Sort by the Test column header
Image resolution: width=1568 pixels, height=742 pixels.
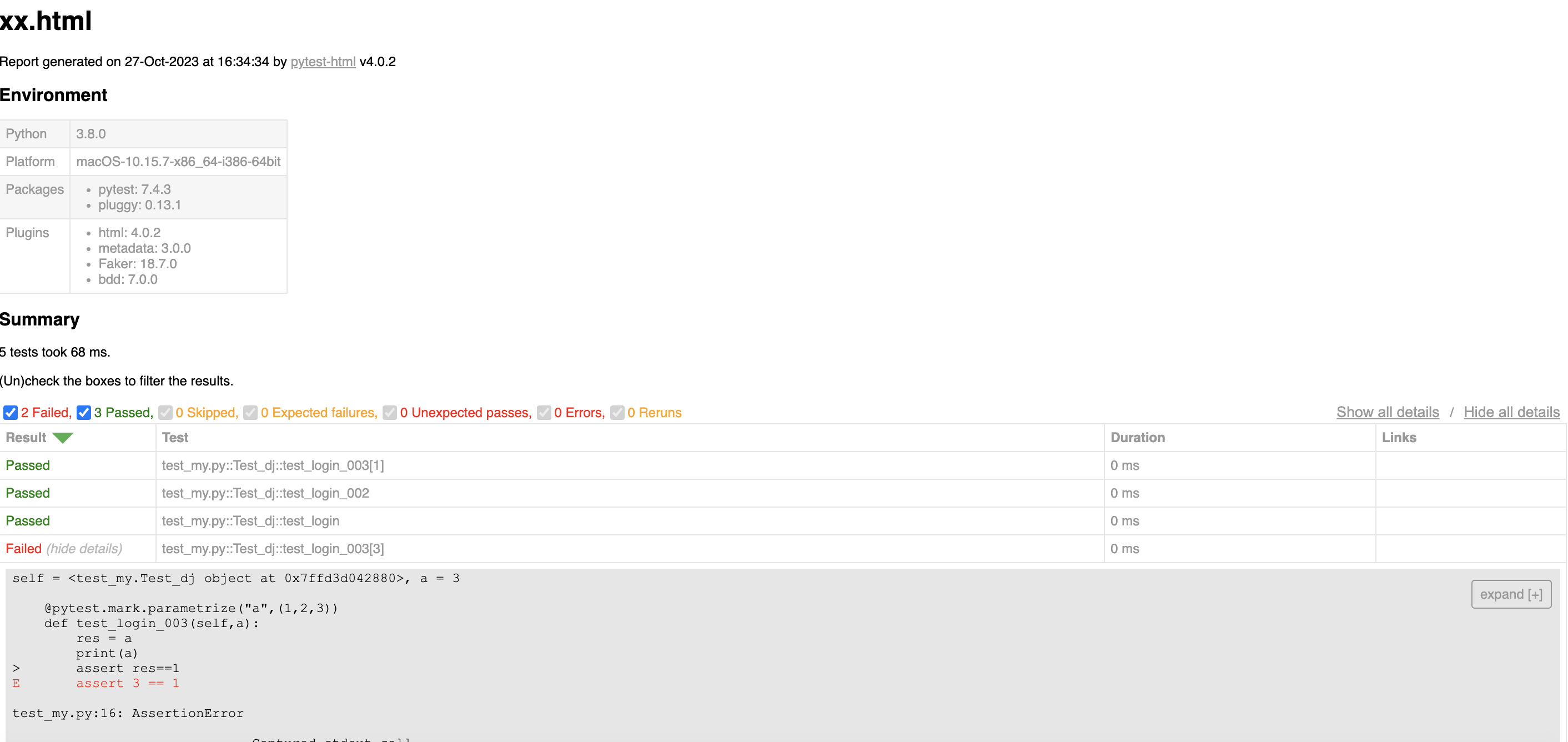(175, 438)
